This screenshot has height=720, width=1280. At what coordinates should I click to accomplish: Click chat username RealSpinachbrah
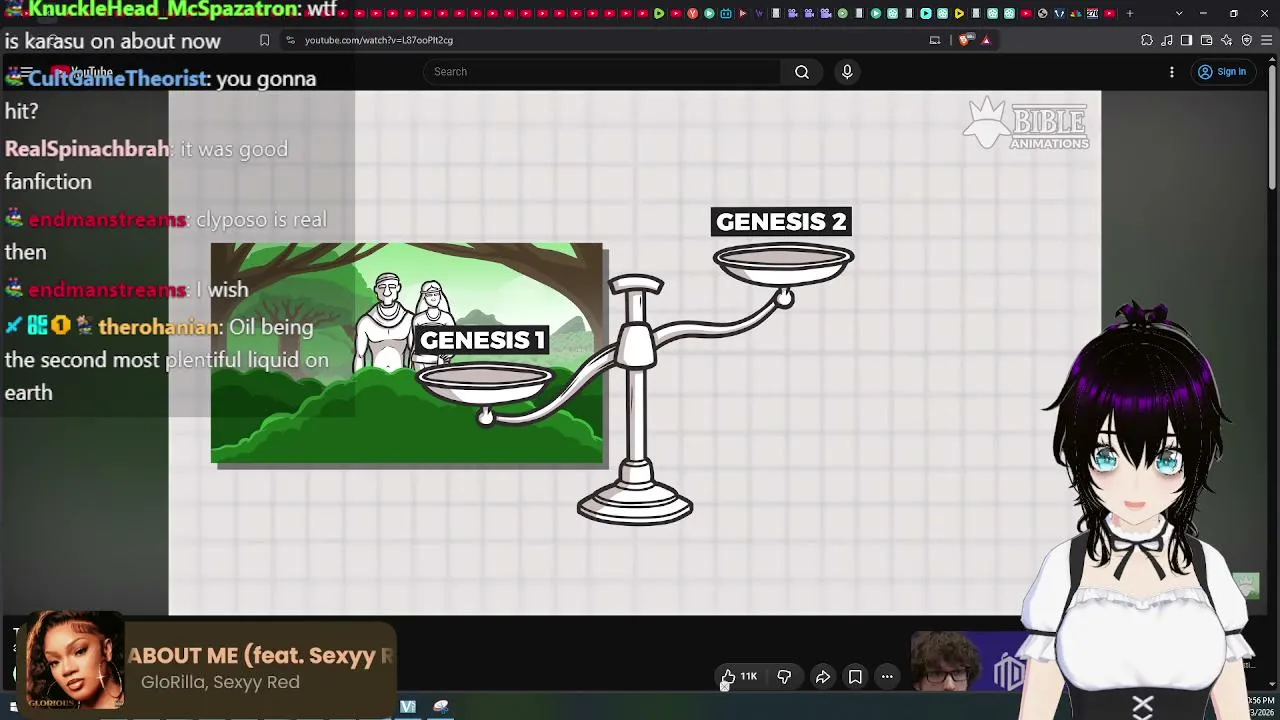click(x=88, y=149)
